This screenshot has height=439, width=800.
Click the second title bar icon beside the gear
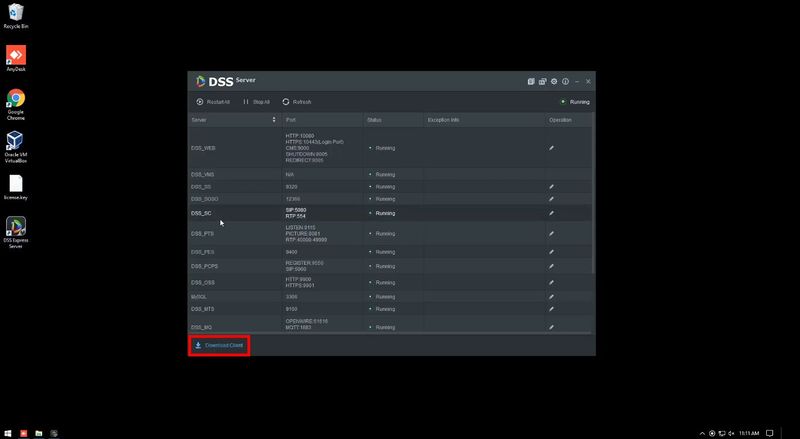coord(542,81)
